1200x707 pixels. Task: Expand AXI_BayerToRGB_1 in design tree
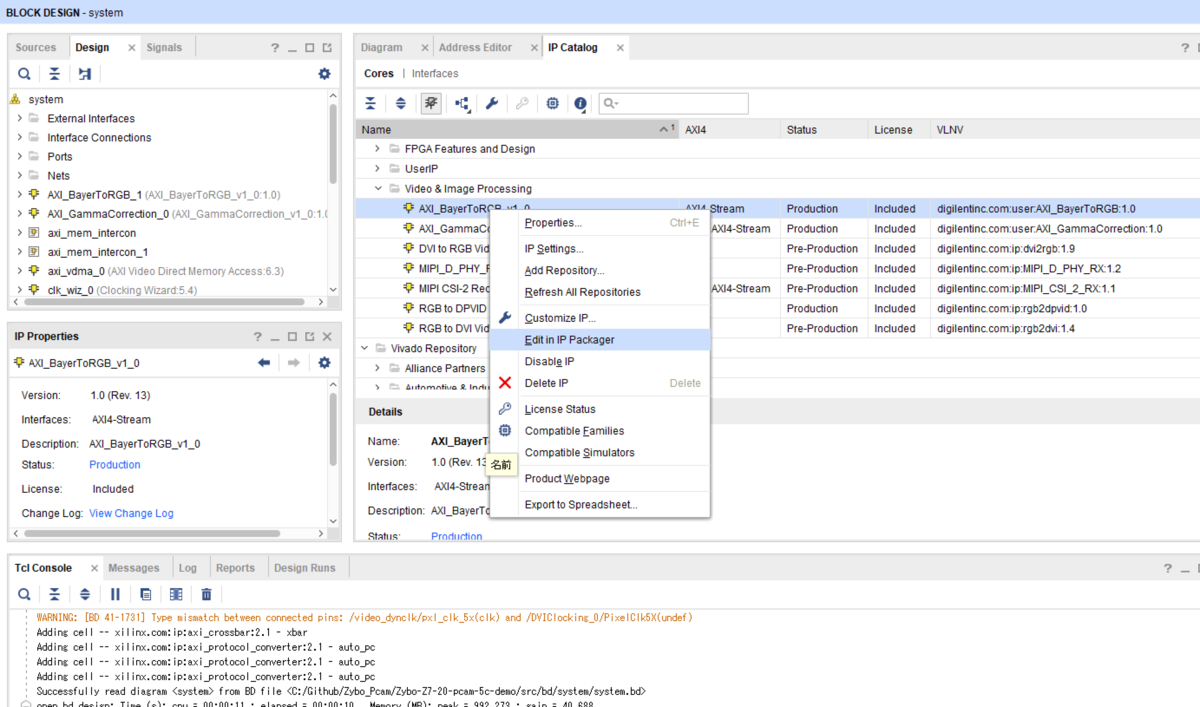19,194
